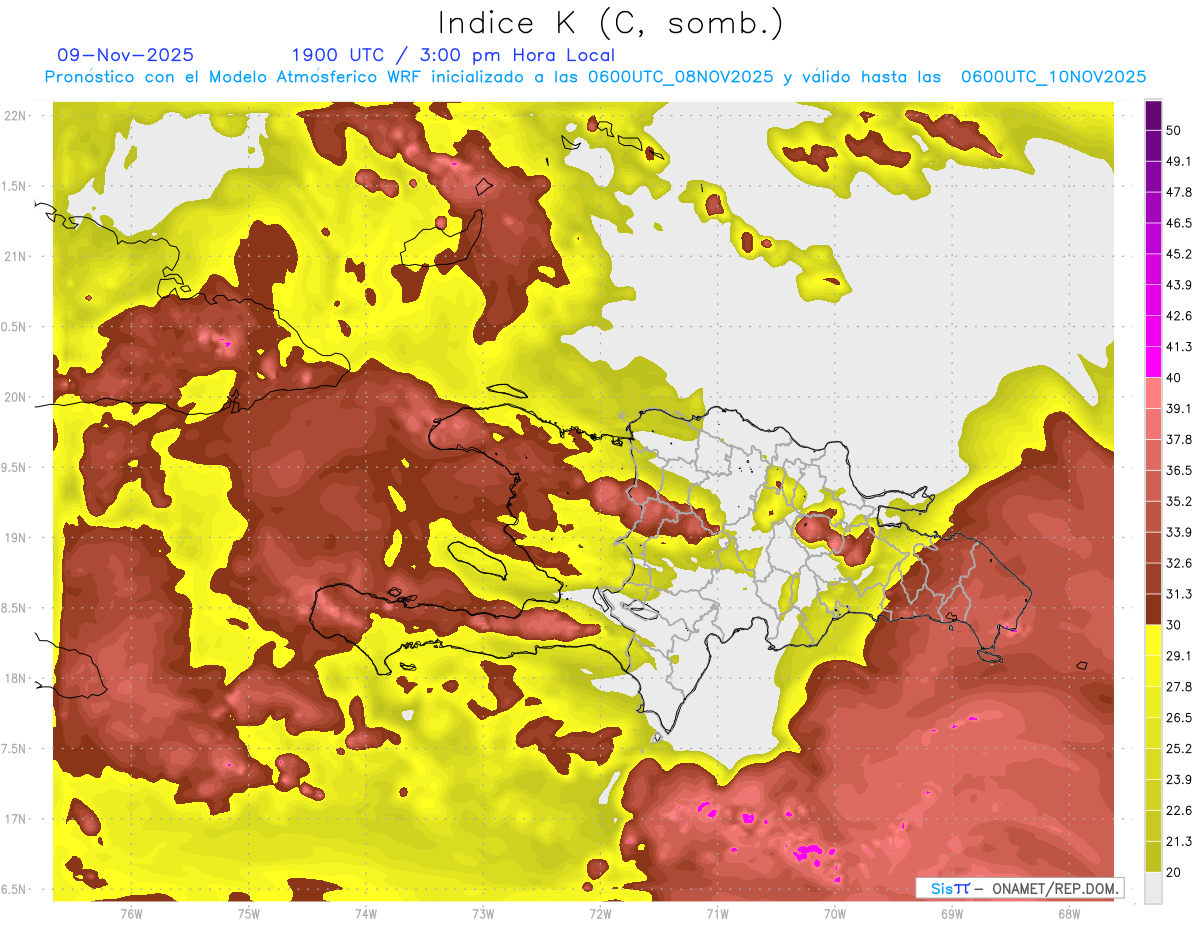1200x927 pixels.
Task: Click the colorbar value '22.6'
Action: coord(1178,811)
